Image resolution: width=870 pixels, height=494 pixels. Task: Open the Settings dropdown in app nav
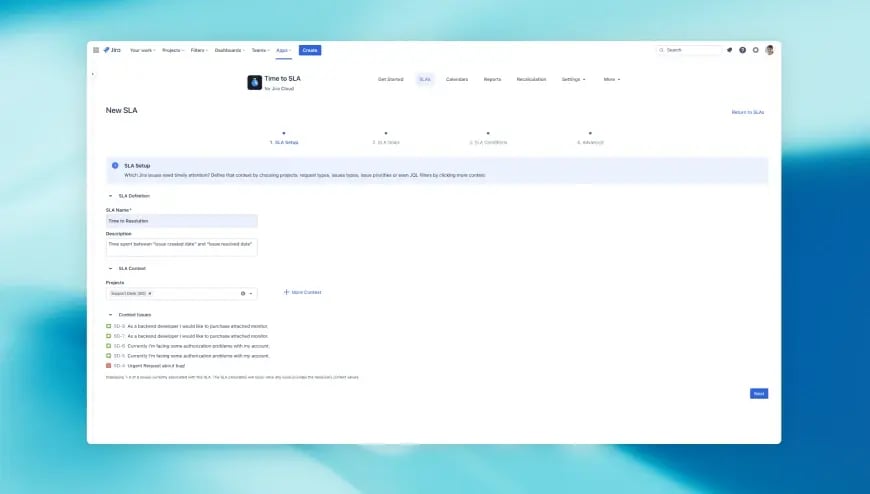[x=573, y=79]
